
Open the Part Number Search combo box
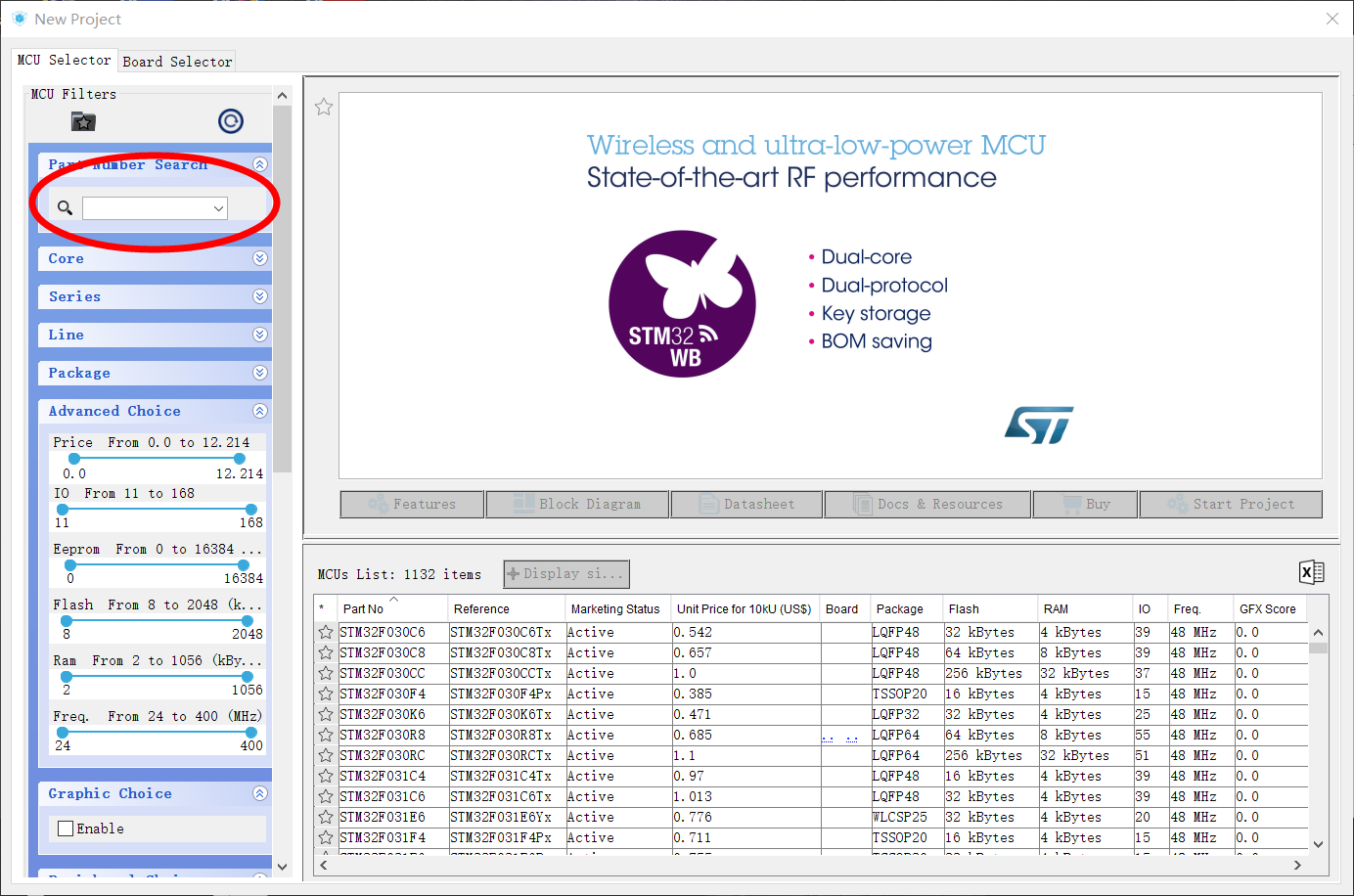click(155, 207)
